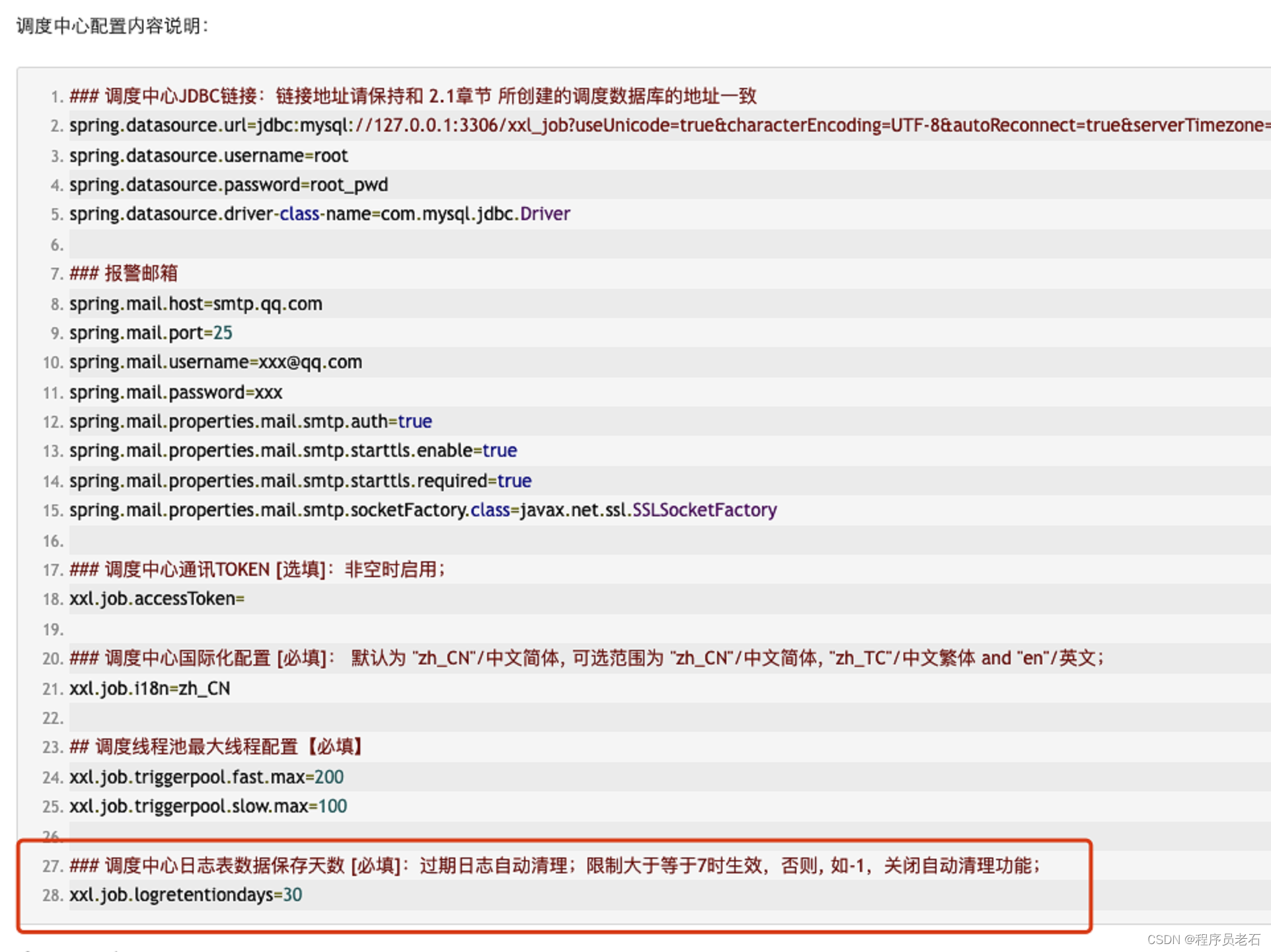Click spring.mail.host=smtp.qq.com line

click(196, 303)
